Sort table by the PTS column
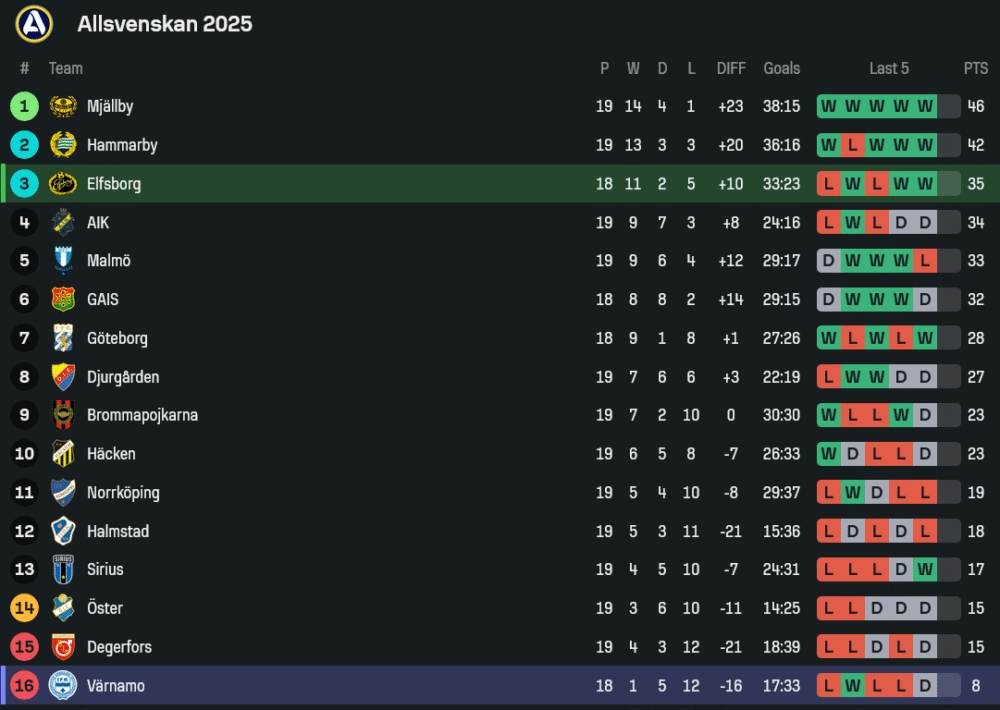This screenshot has height=710, width=1000. [x=975, y=68]
